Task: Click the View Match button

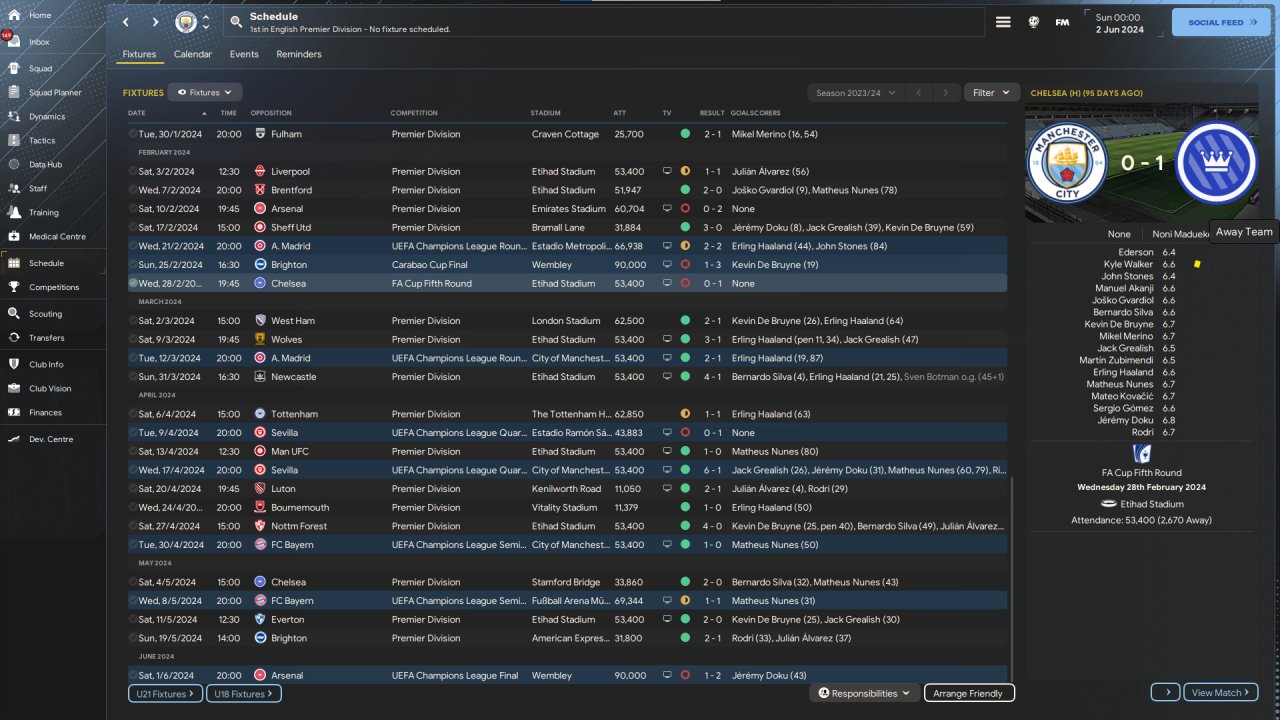Action: click(x=1221, y=692)
